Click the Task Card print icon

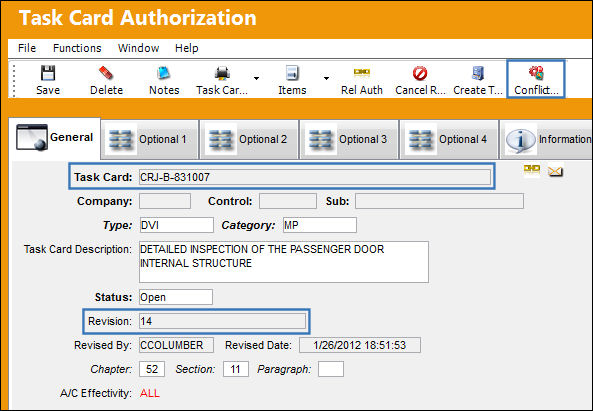(x=222, y=73)
